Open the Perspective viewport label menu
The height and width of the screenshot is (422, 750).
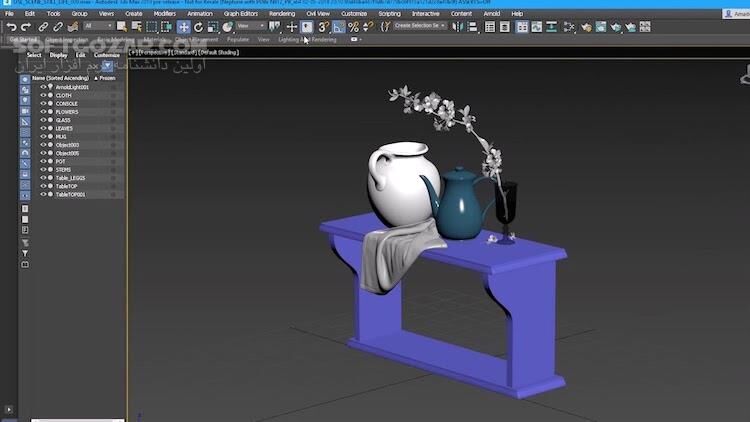click(153, 53)
